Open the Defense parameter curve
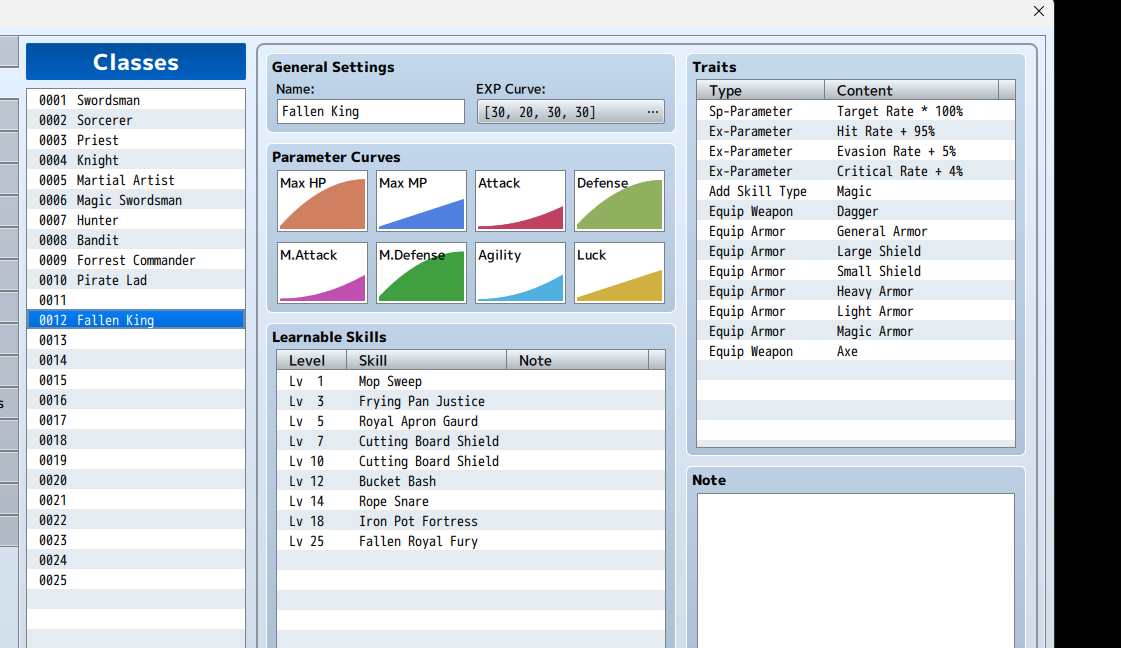The image size is (1121, 648). pos(619,201)
